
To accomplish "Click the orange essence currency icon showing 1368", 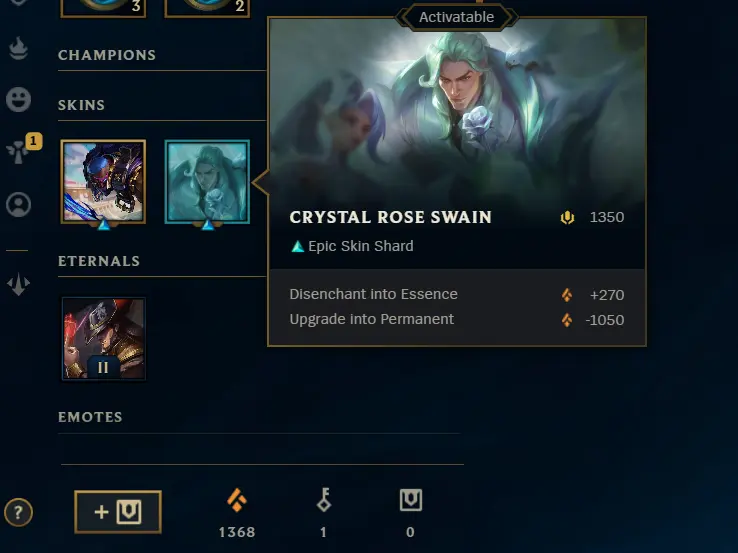I will point(237,500).
